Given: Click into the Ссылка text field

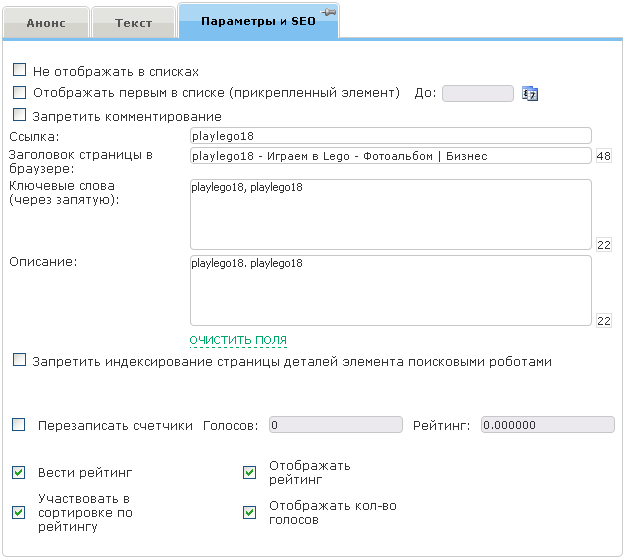Looking at the screenshot, I should coord(390,136).
